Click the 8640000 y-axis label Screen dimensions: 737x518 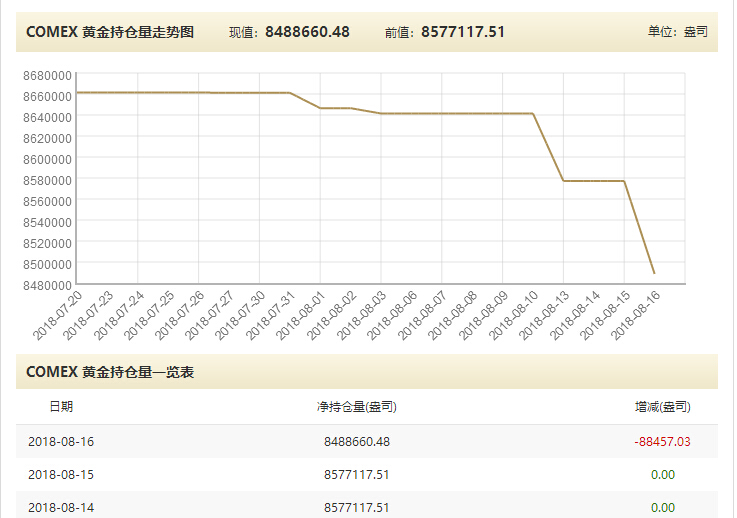(47, 118)
